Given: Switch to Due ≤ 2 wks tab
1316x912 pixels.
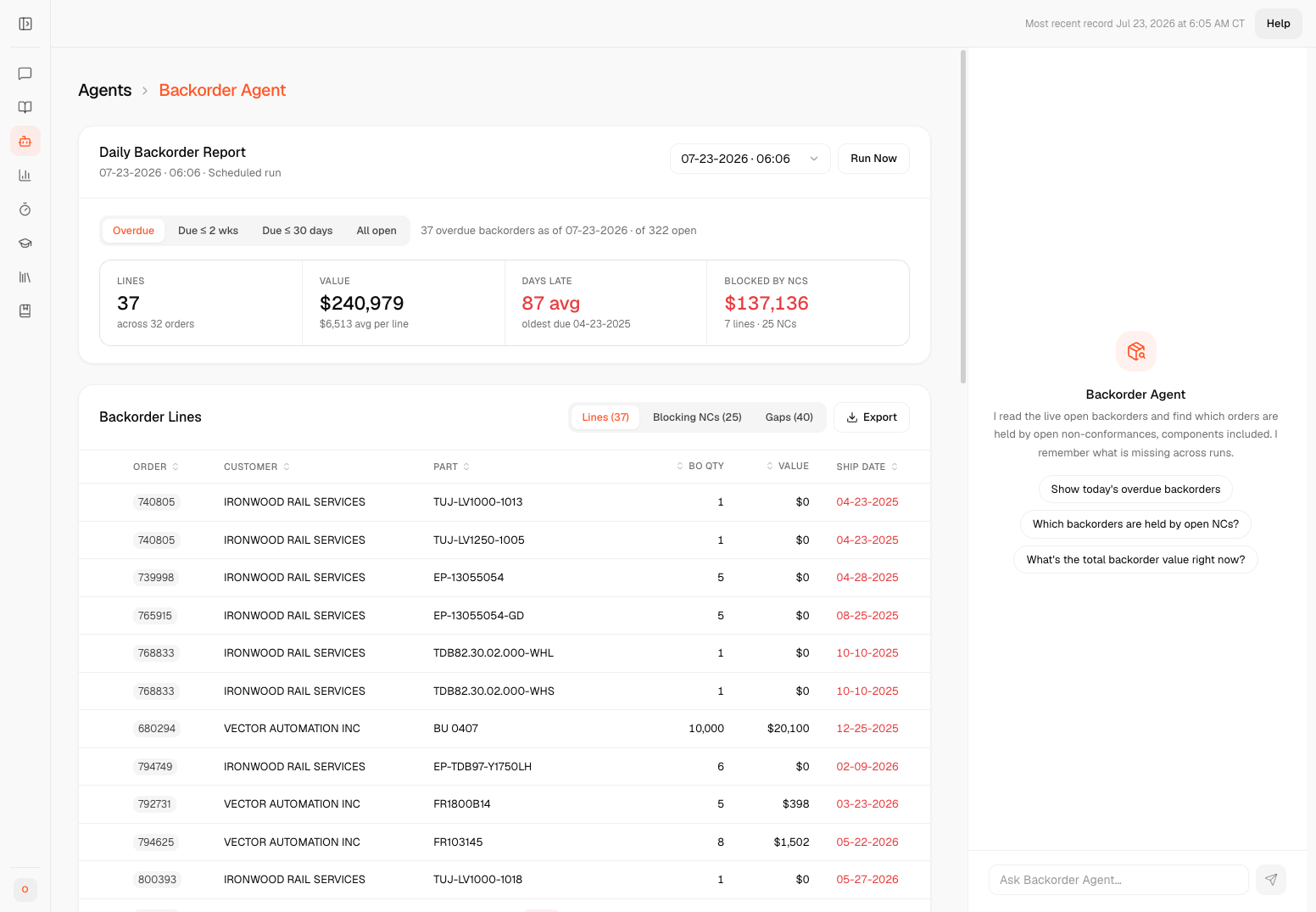Looking at the screenshot, I should click(x=208, y=231).
